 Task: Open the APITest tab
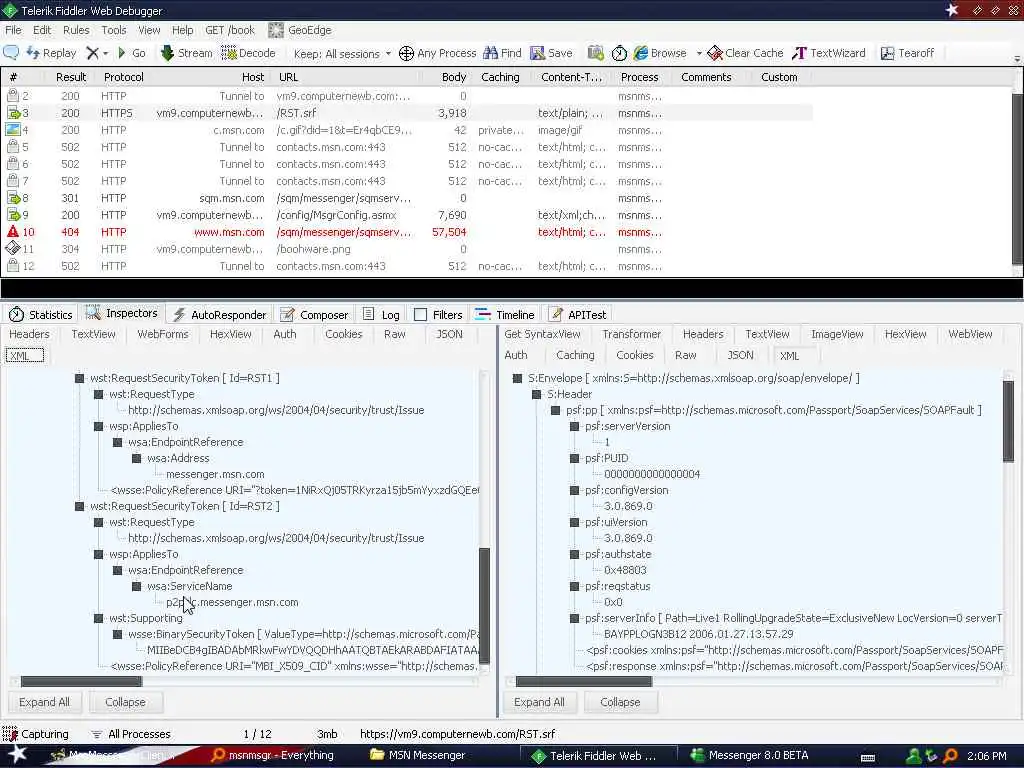577,315
